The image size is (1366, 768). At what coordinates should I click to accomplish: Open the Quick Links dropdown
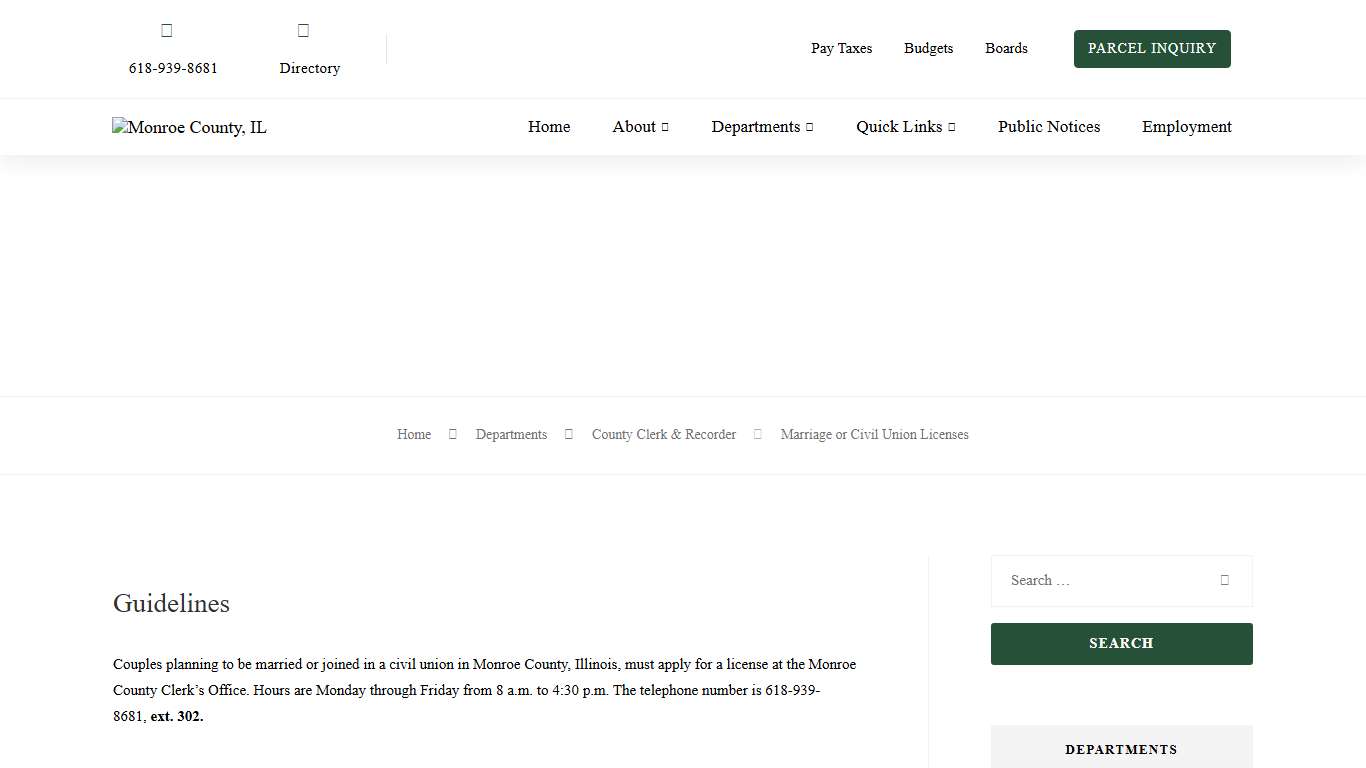(905, 127)
